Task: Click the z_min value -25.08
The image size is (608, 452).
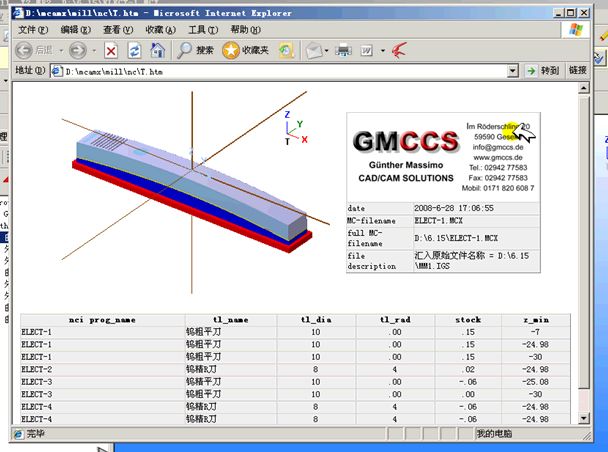Action: (535, 382)
